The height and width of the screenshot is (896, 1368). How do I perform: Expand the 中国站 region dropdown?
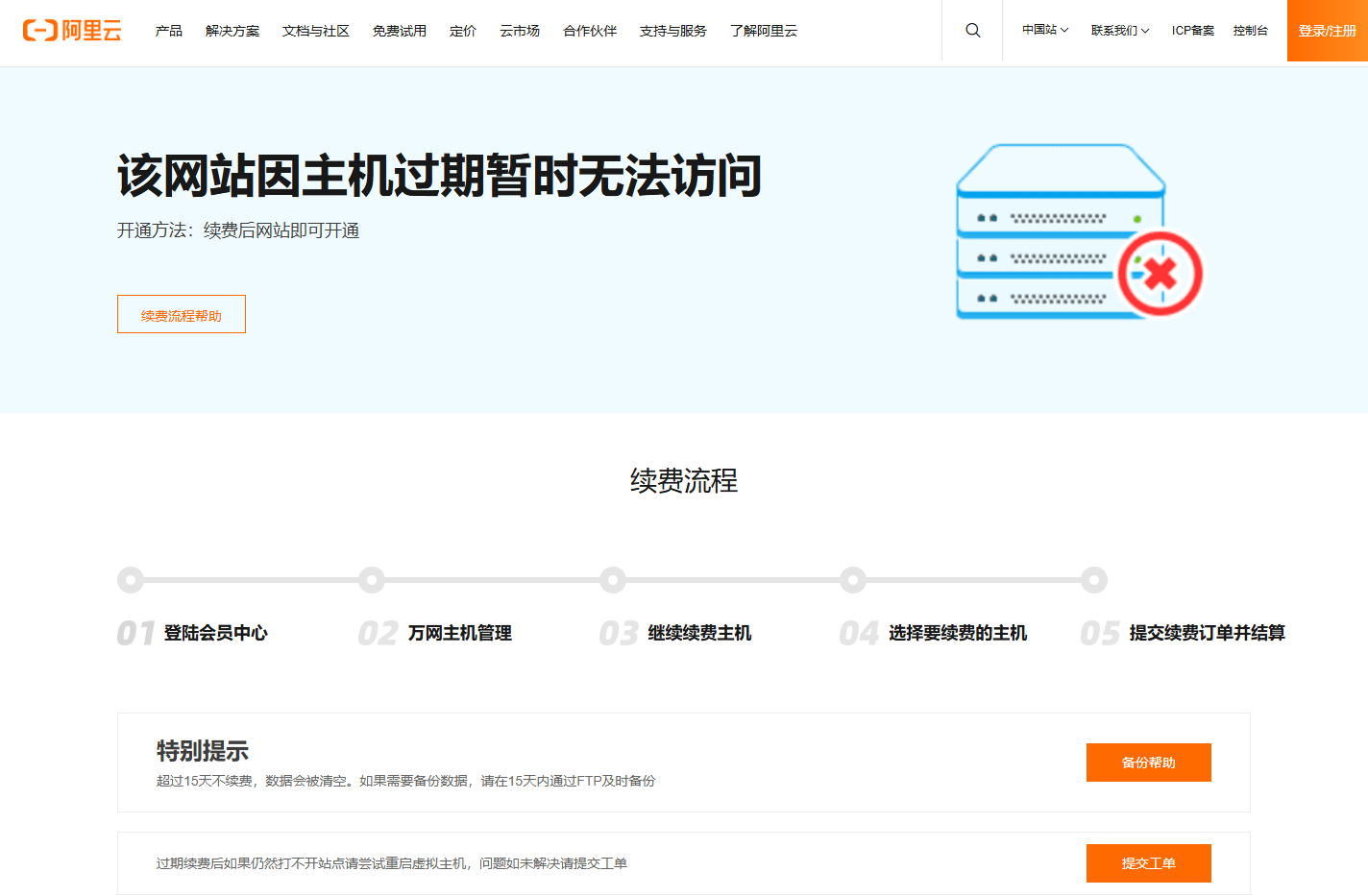pos(1045,31)
